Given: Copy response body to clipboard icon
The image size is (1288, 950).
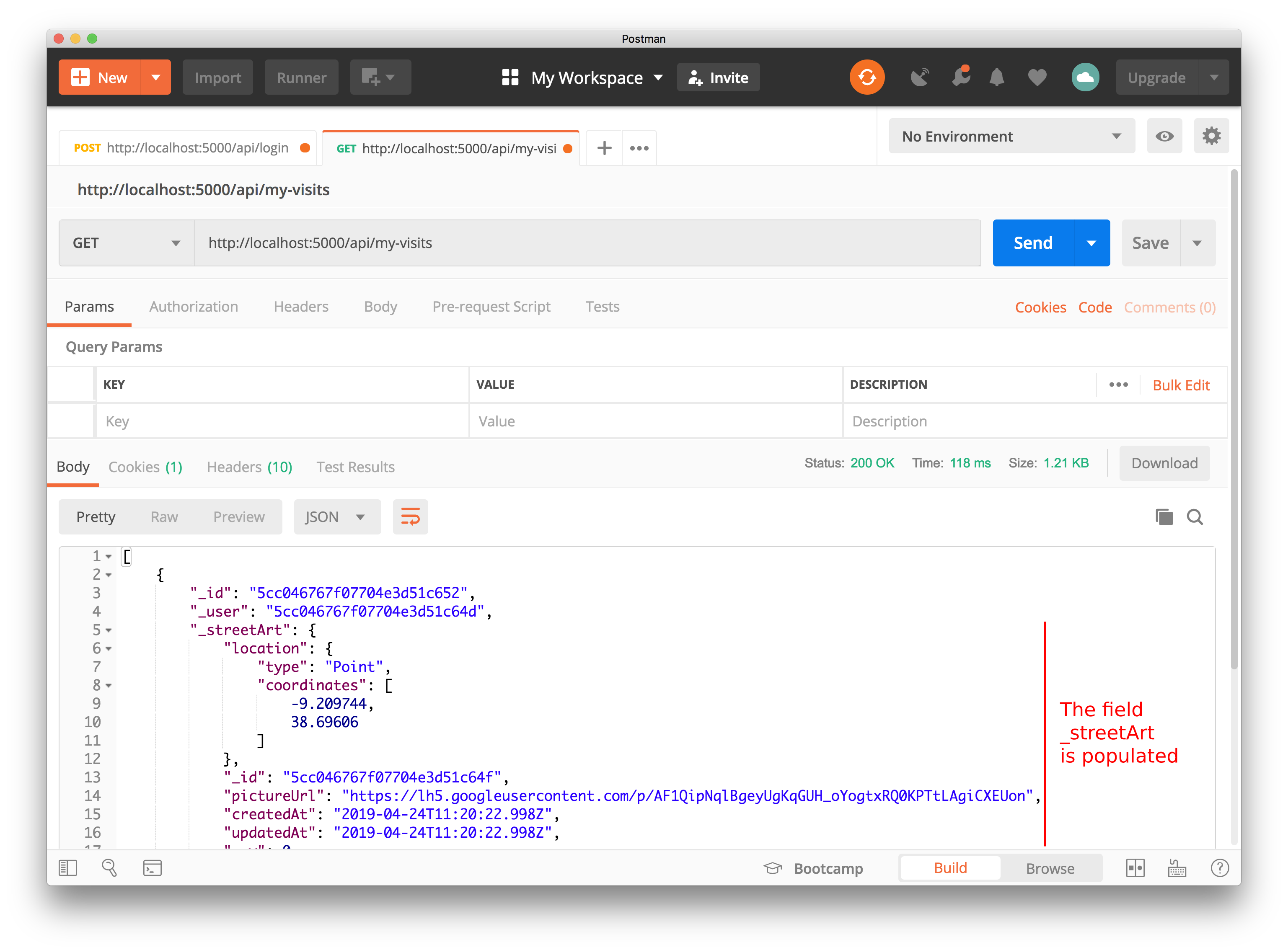Looking at the screenshot, I should (x=1164, y=517).
